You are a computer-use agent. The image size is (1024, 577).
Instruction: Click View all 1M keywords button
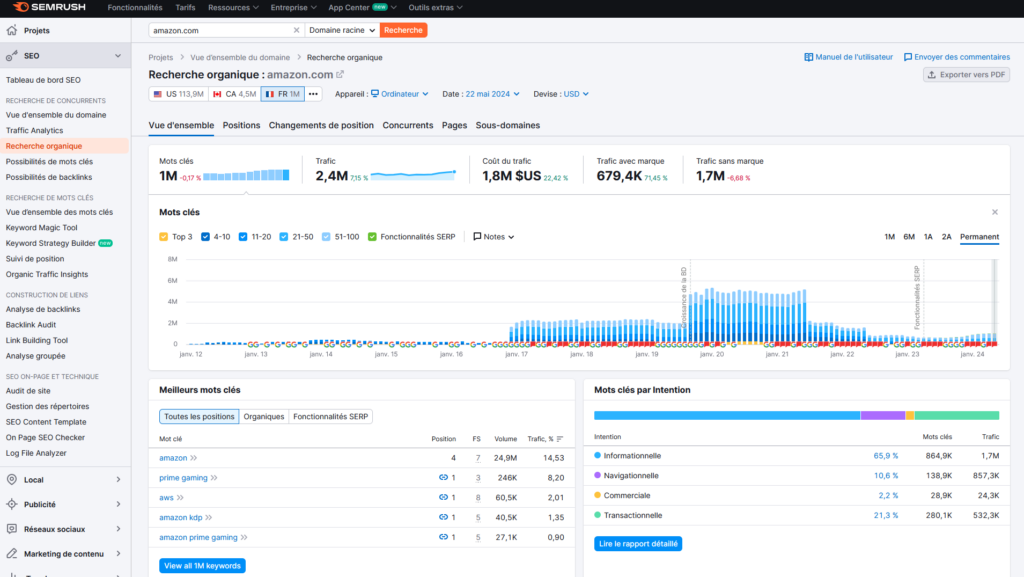coord(202,566)
